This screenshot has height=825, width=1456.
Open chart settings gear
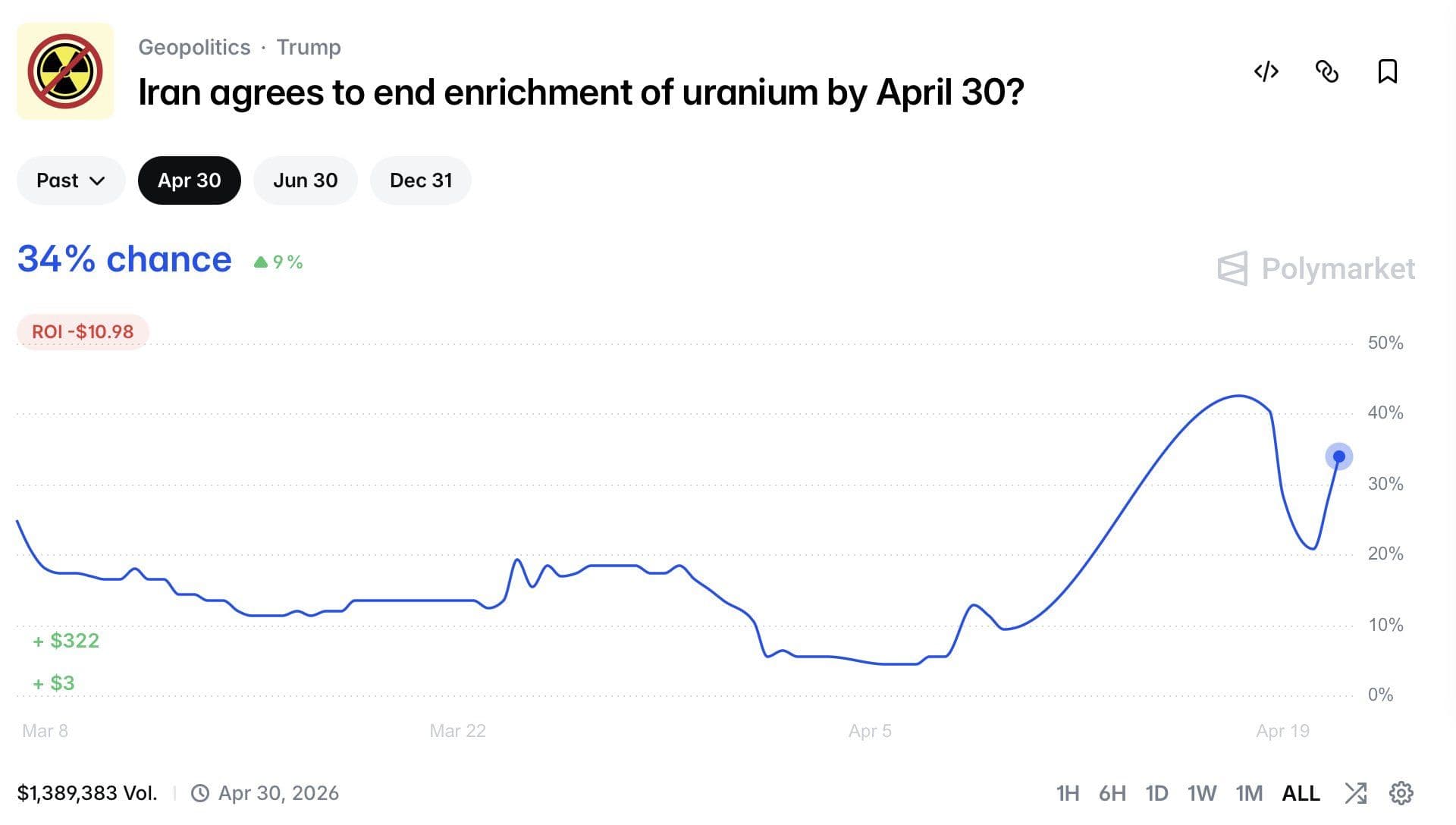1401,793
